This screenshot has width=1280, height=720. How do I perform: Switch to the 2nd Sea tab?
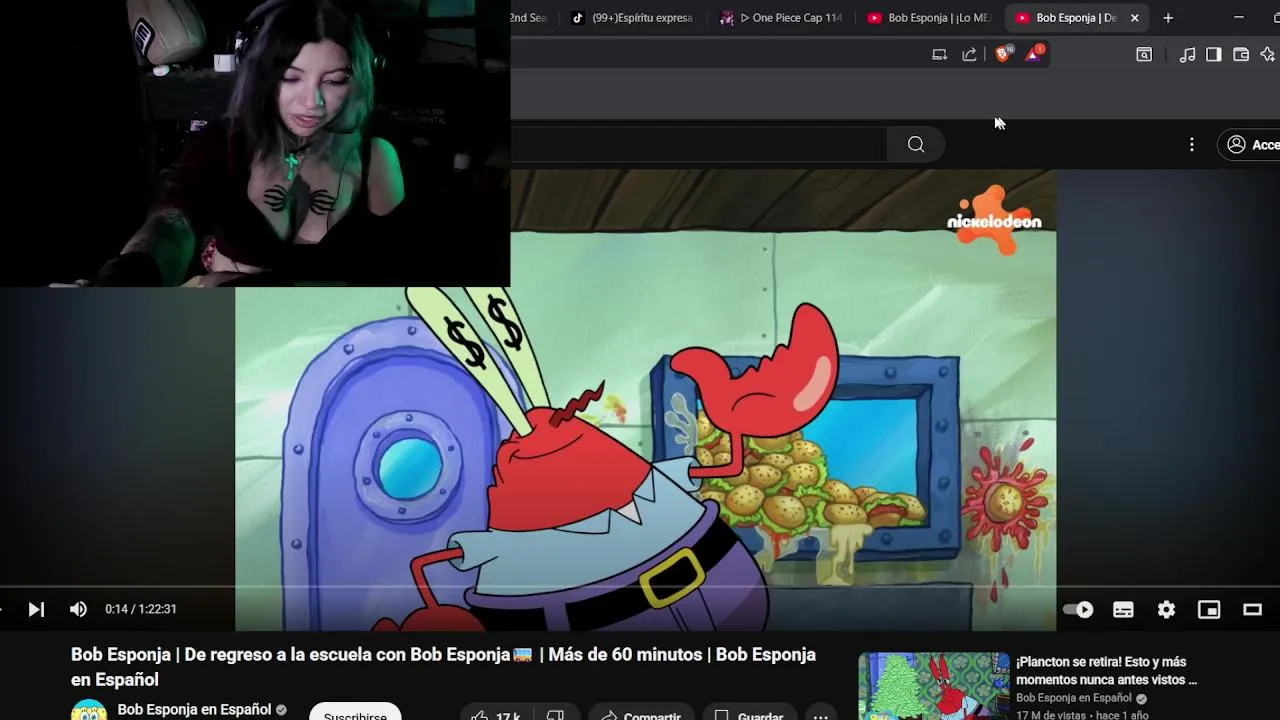(x=530, y=18)
